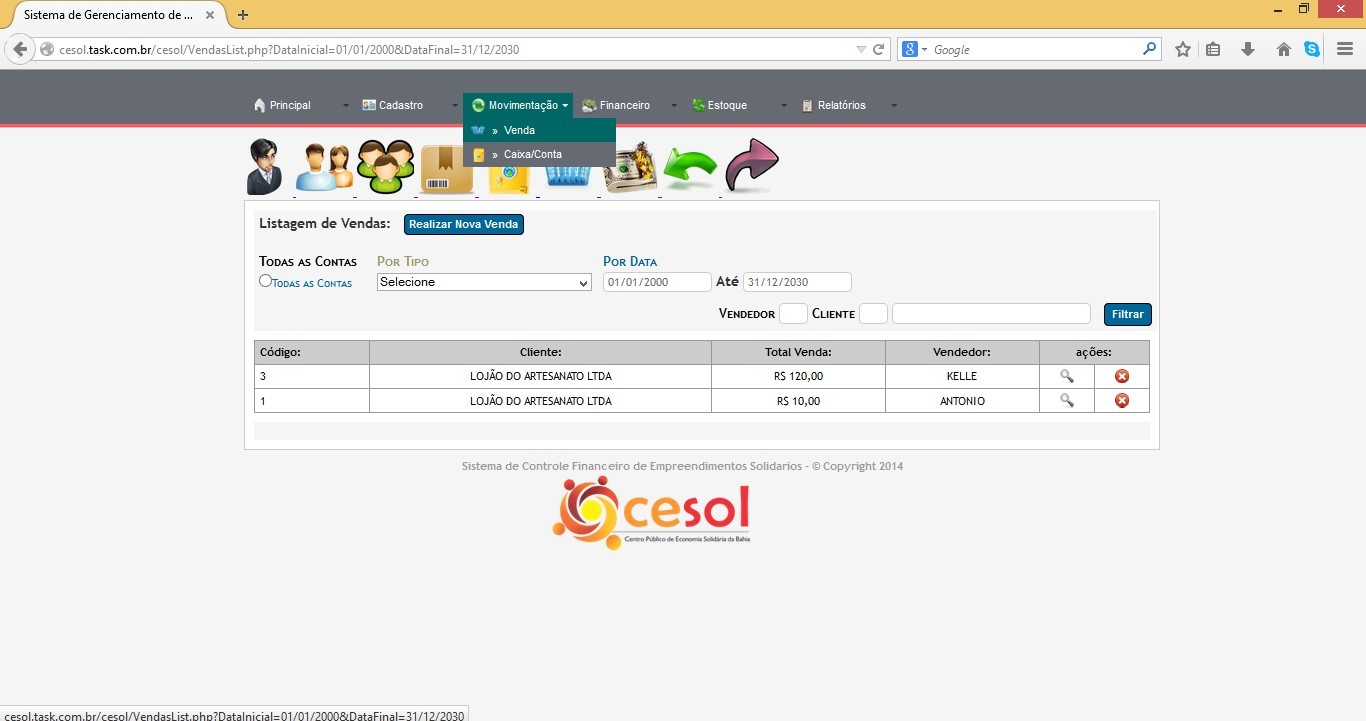1366x721 pixels.
Task: Delete the R$ 10,00 sale by ANTONIO
Action: point(1122,401)
